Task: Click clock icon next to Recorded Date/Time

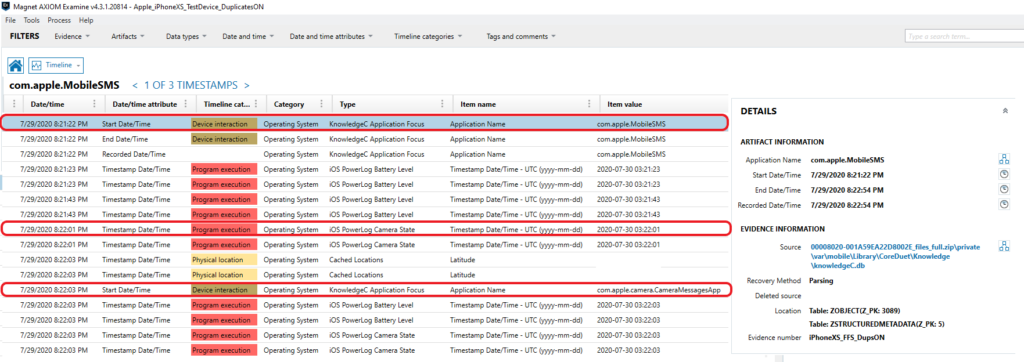Action: click(x=1004, y=205)
